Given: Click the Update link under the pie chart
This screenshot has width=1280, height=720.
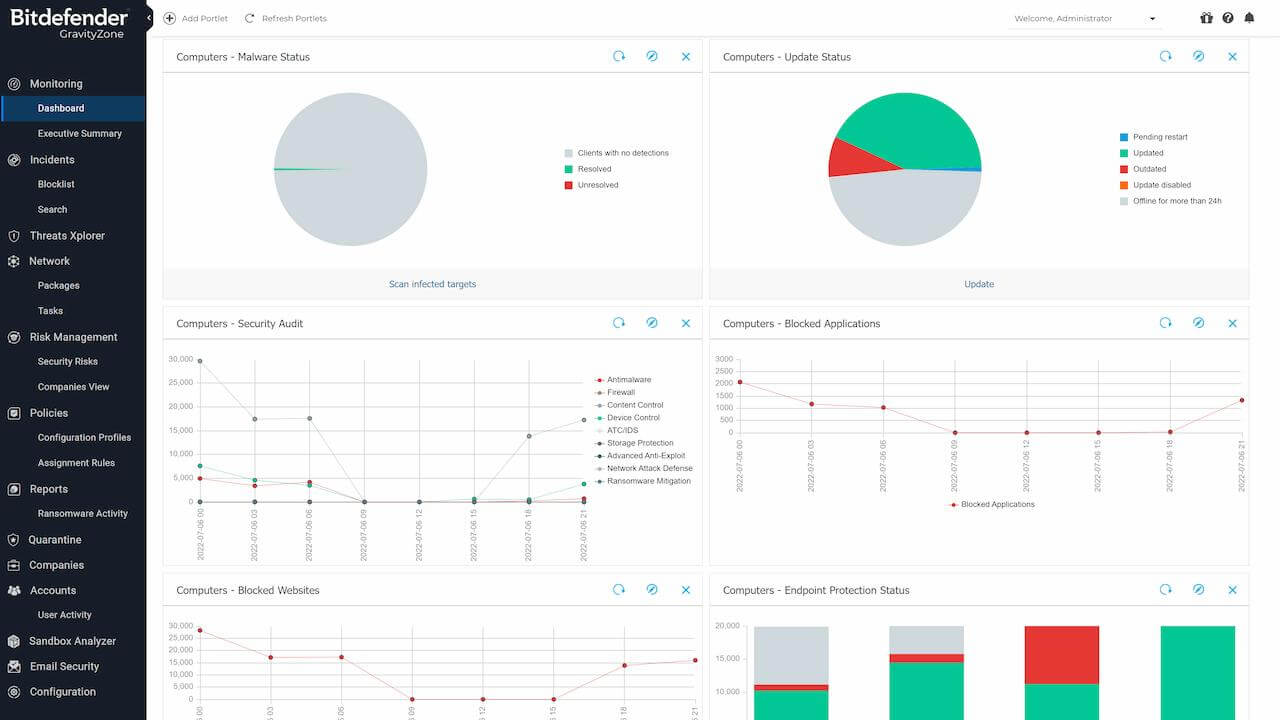Looking at the screenshot, I should [979, 284].
